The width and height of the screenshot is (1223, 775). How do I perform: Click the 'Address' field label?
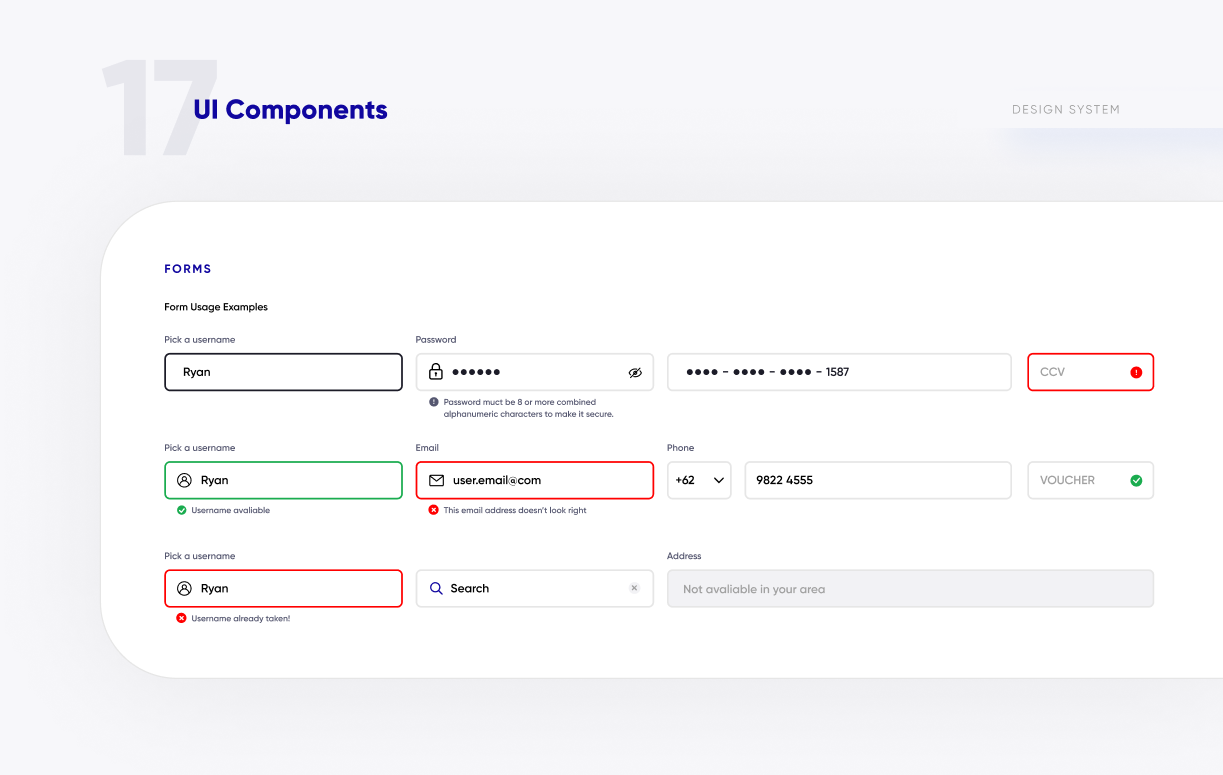click(684, 556)
